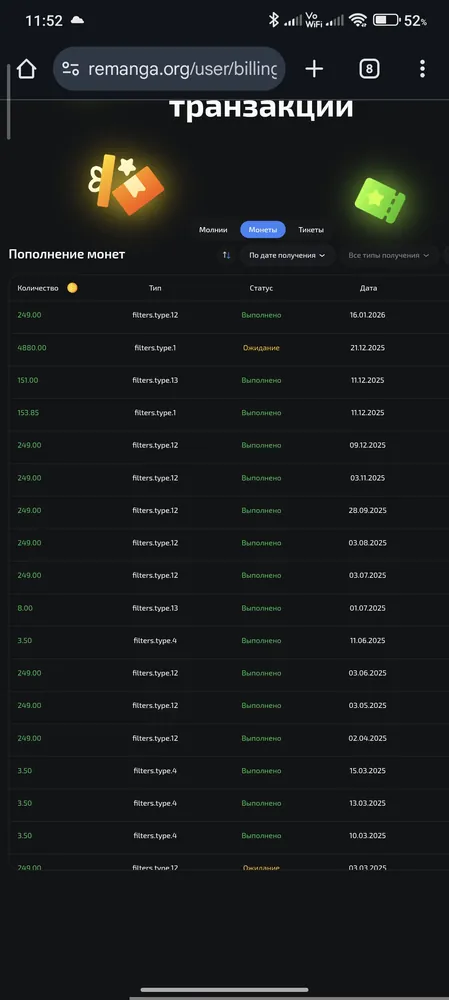Click the page scrollbar on left edge

pyautogui.click(x=8, y=101)
